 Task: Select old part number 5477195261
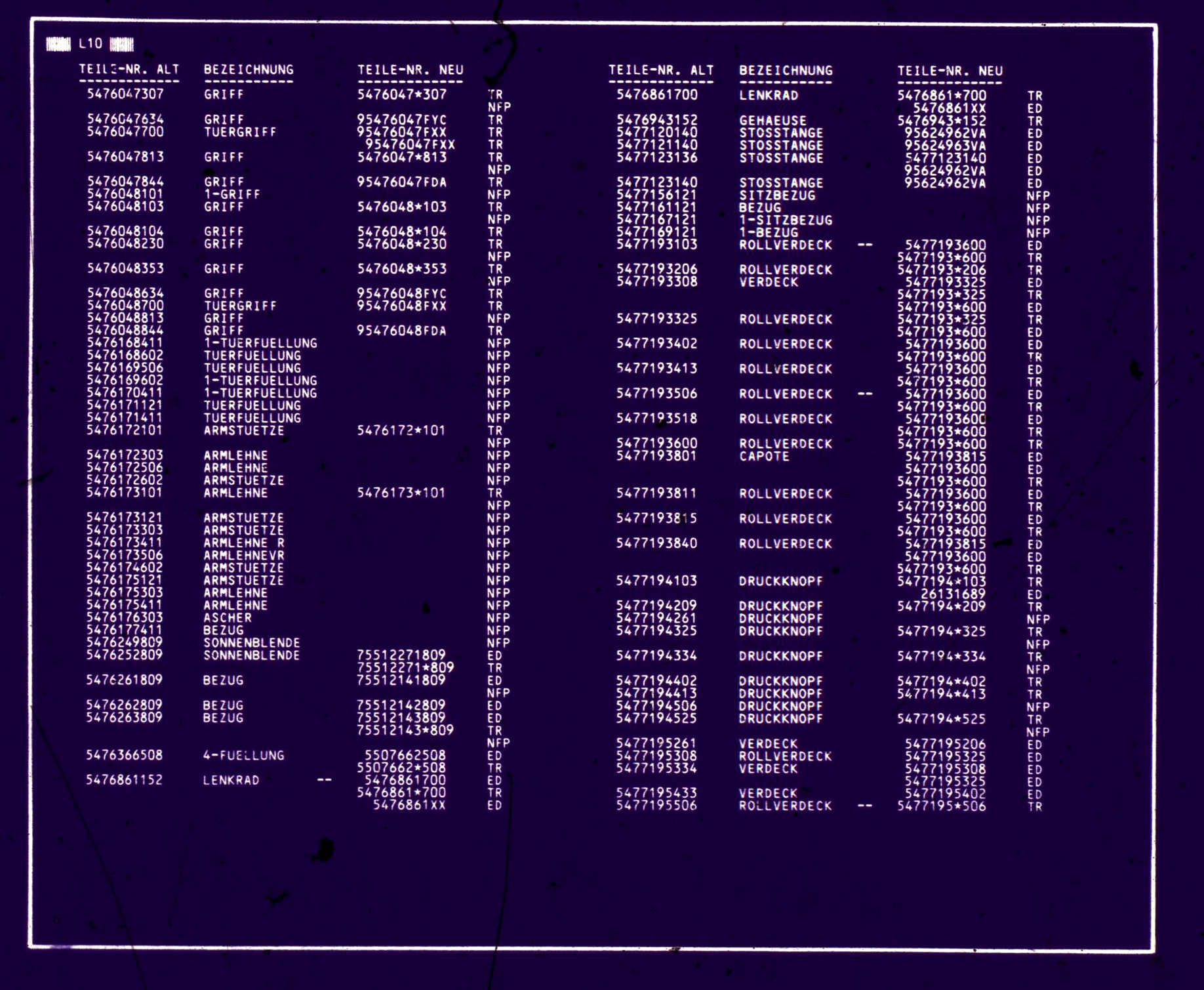(x=657, y=743)
